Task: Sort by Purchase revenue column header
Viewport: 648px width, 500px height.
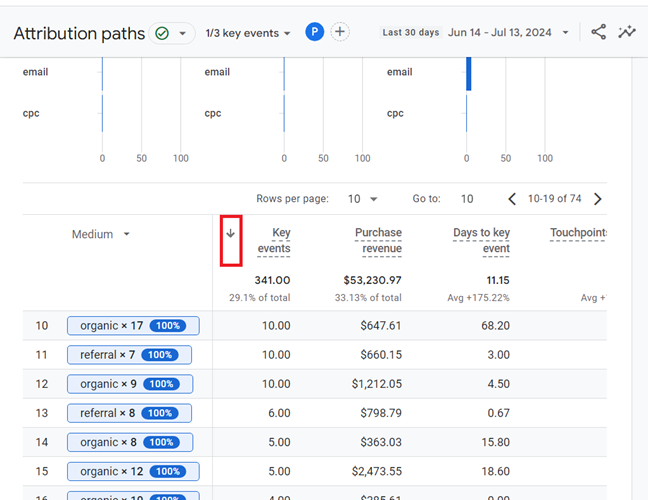Action: point(378,240)
